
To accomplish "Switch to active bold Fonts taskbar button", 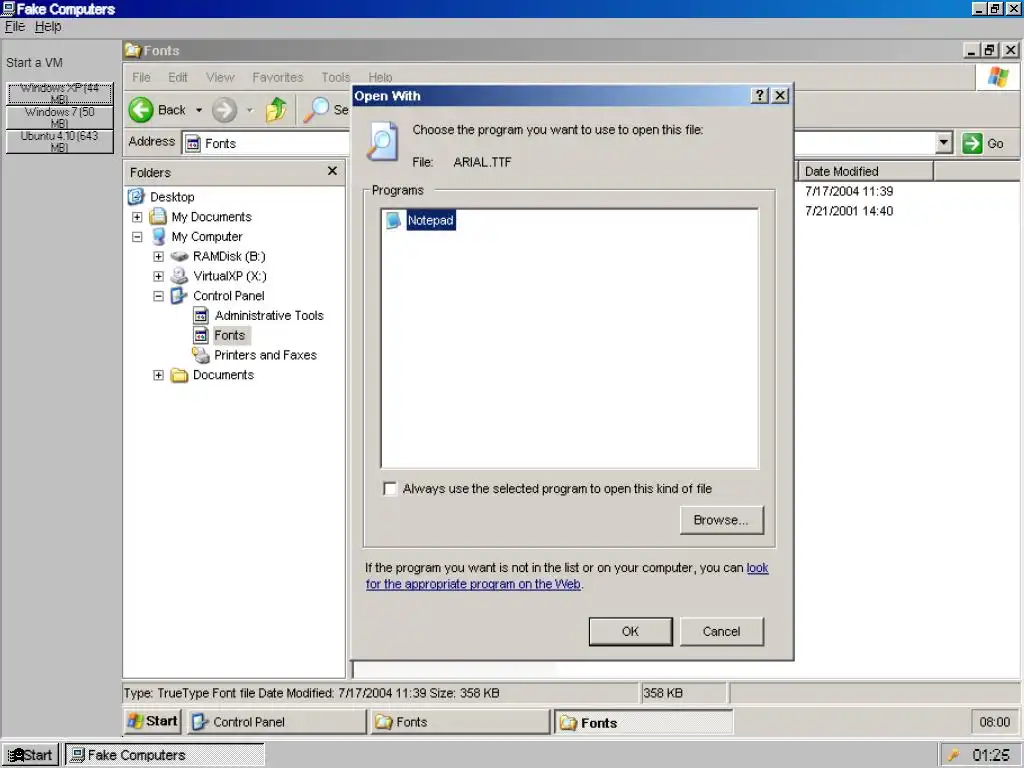I will tap(644, 722).
